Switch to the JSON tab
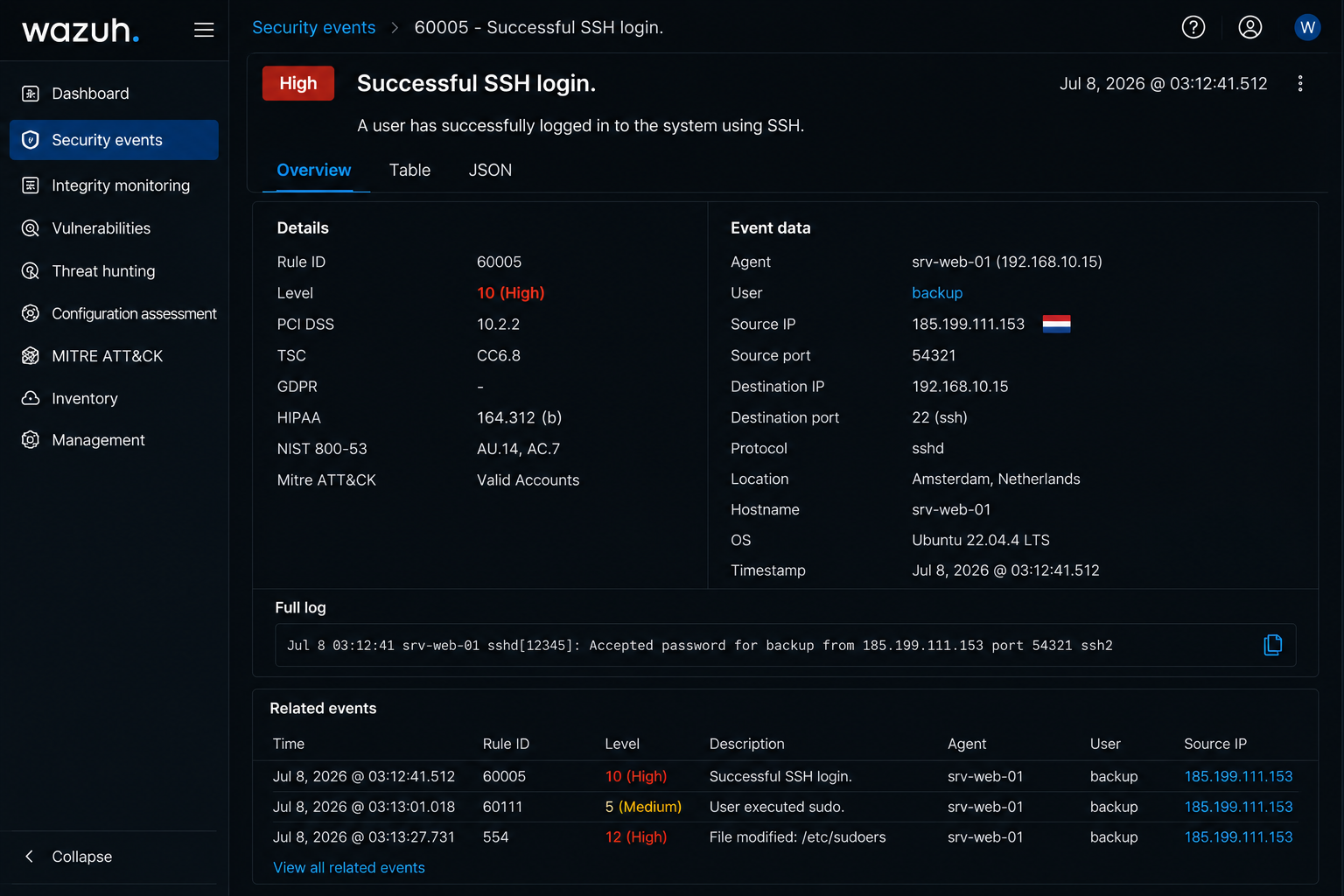This screenshot has height=896, width=1344. [x=490, y=170]
